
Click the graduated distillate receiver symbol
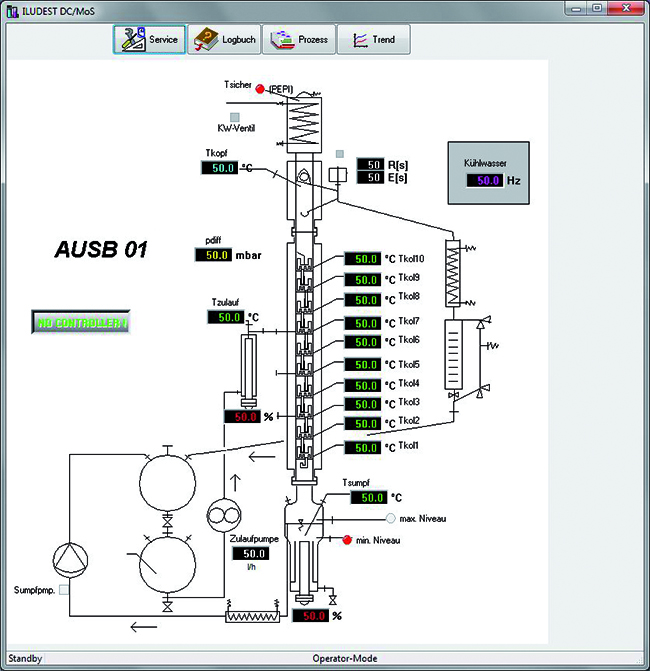pyautogui.click(x=454, y=354)
